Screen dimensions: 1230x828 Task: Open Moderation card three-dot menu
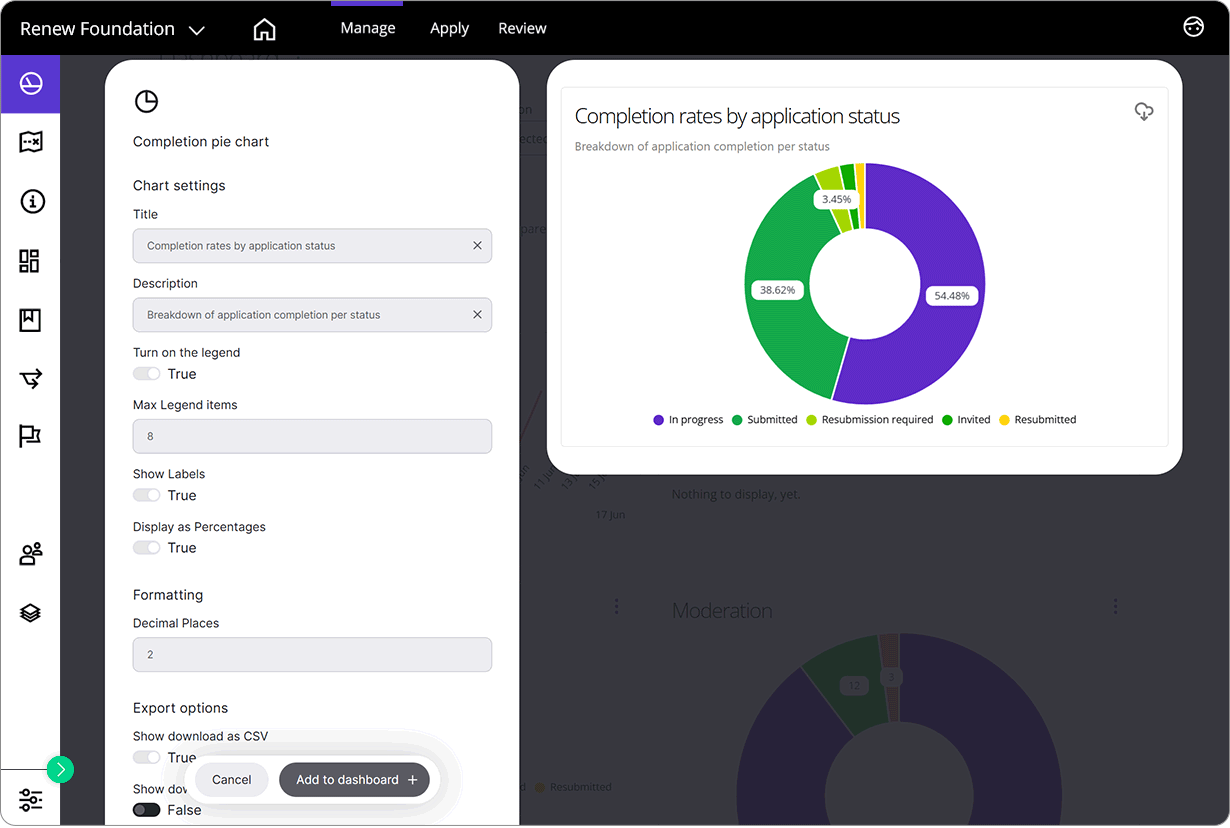(x=1115, y=606)
